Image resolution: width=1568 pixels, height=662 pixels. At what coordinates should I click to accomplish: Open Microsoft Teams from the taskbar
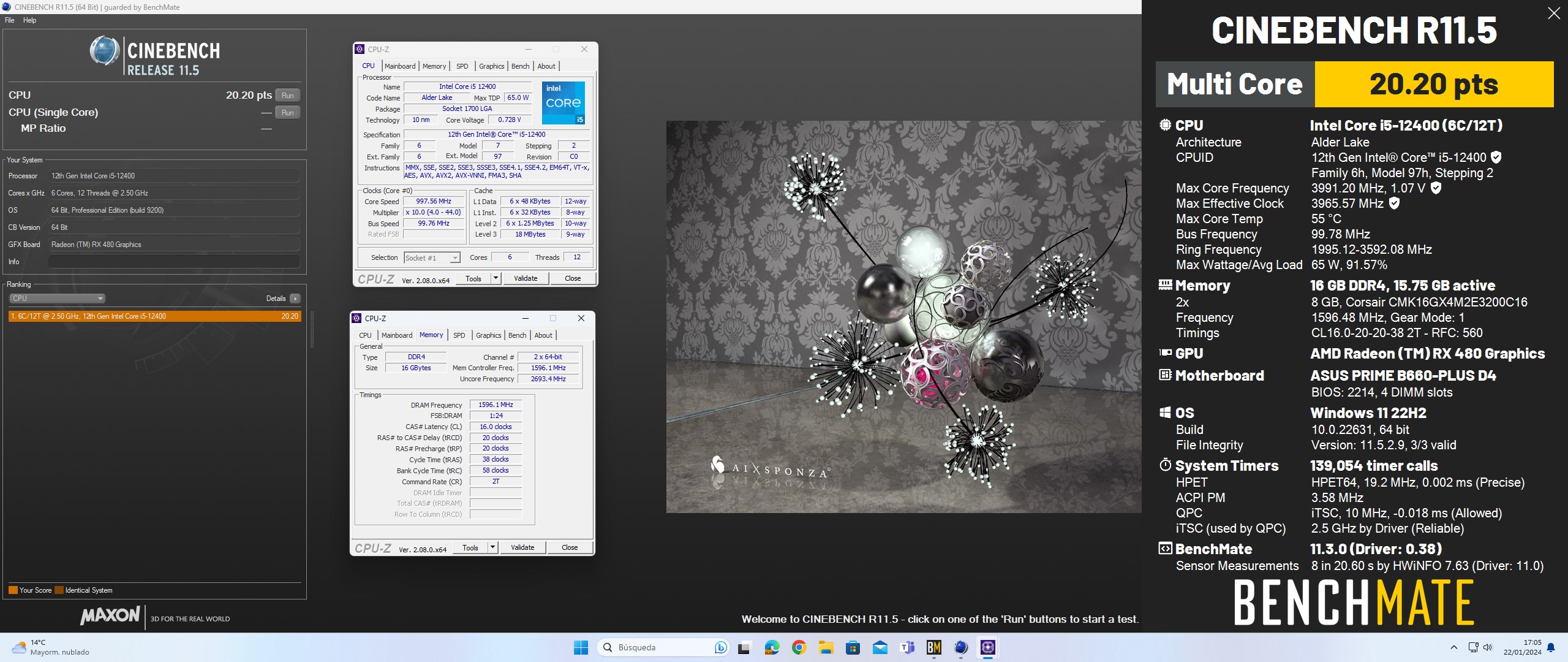click(x=907, y=647)
